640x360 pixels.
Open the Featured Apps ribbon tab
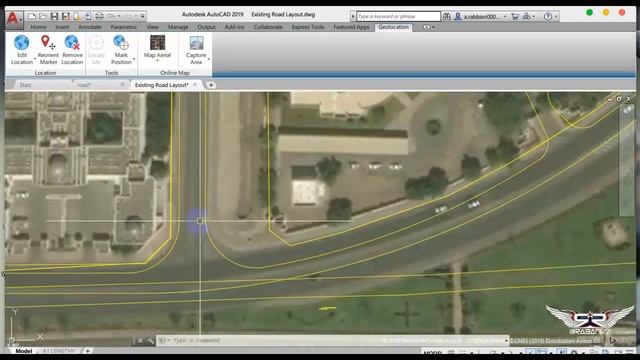[x=351, y=27]
